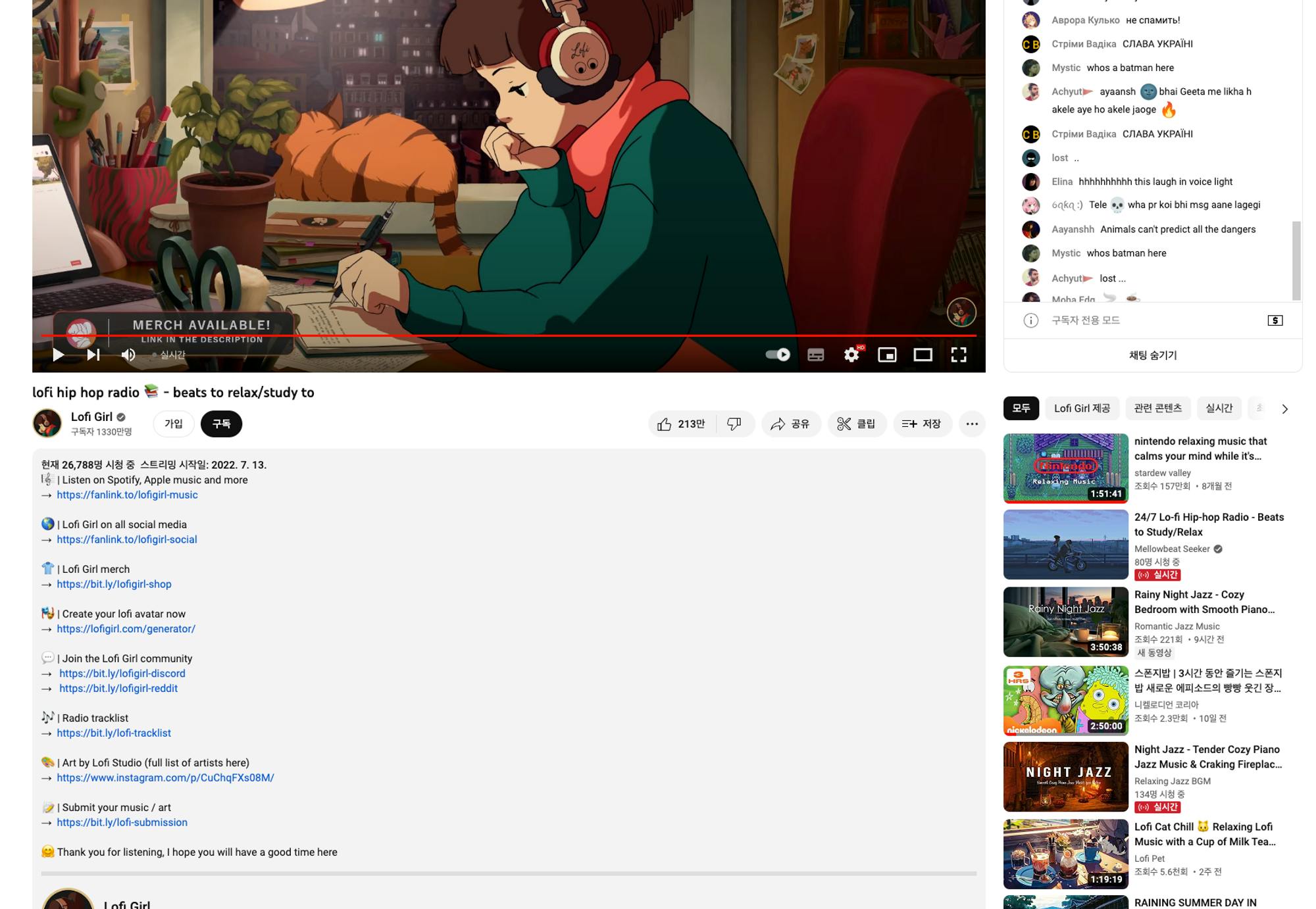
Task: Toggle the autoplay switch
Action: coord(778,355)
